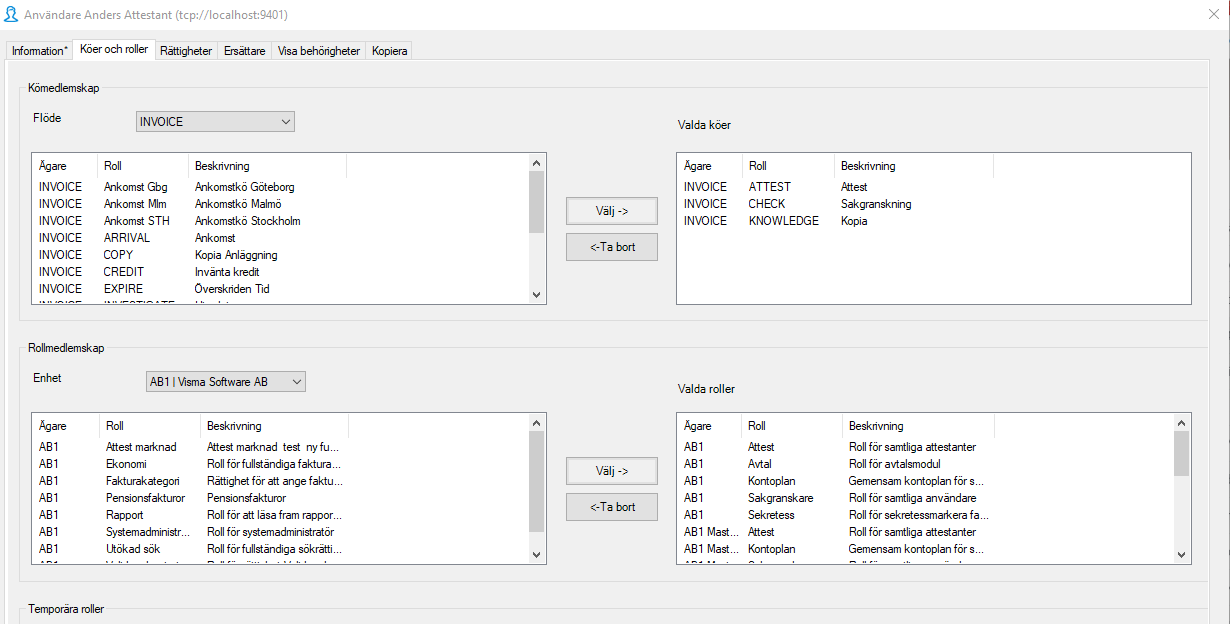The image size is (1230, 624).
Task: Switch to the Rättigheter tab
Action: [185, 50]
